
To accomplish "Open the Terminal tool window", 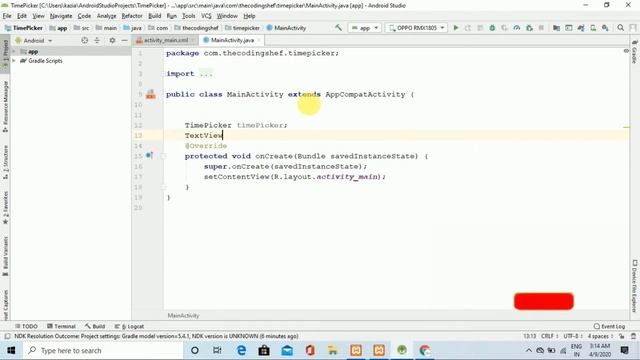I will coord(61,326).
